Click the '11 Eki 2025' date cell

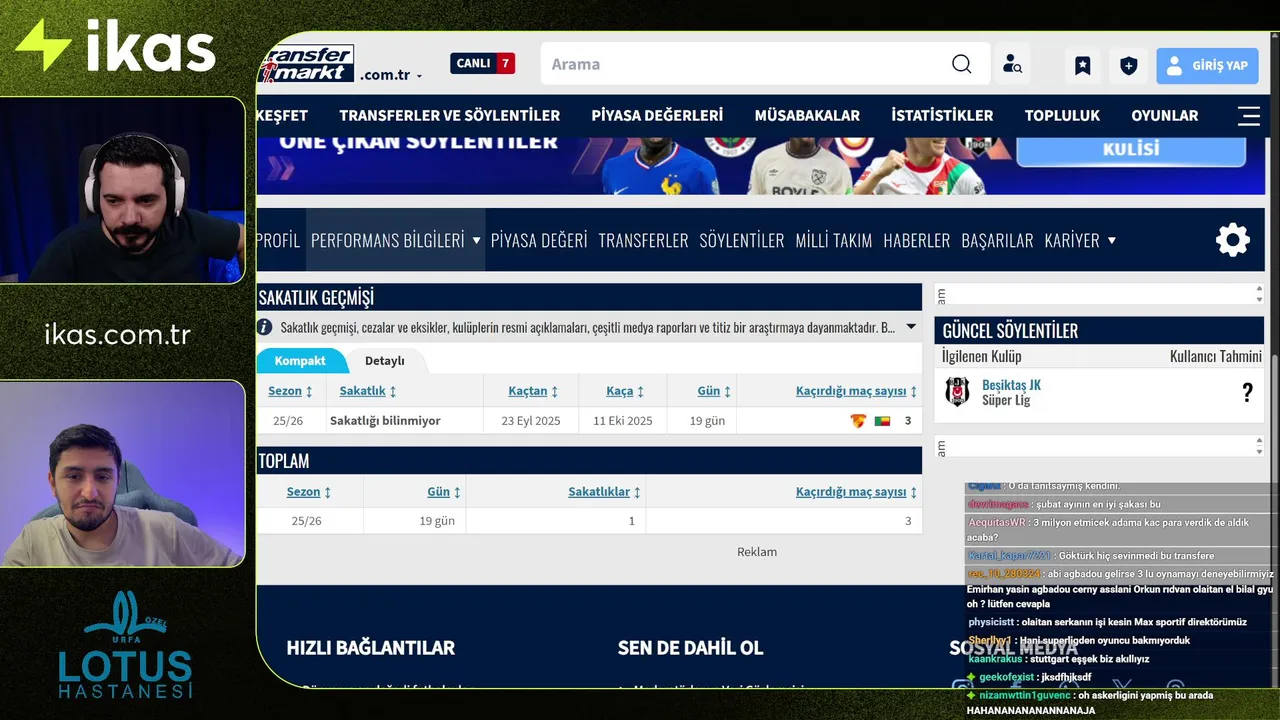(622, 421)
